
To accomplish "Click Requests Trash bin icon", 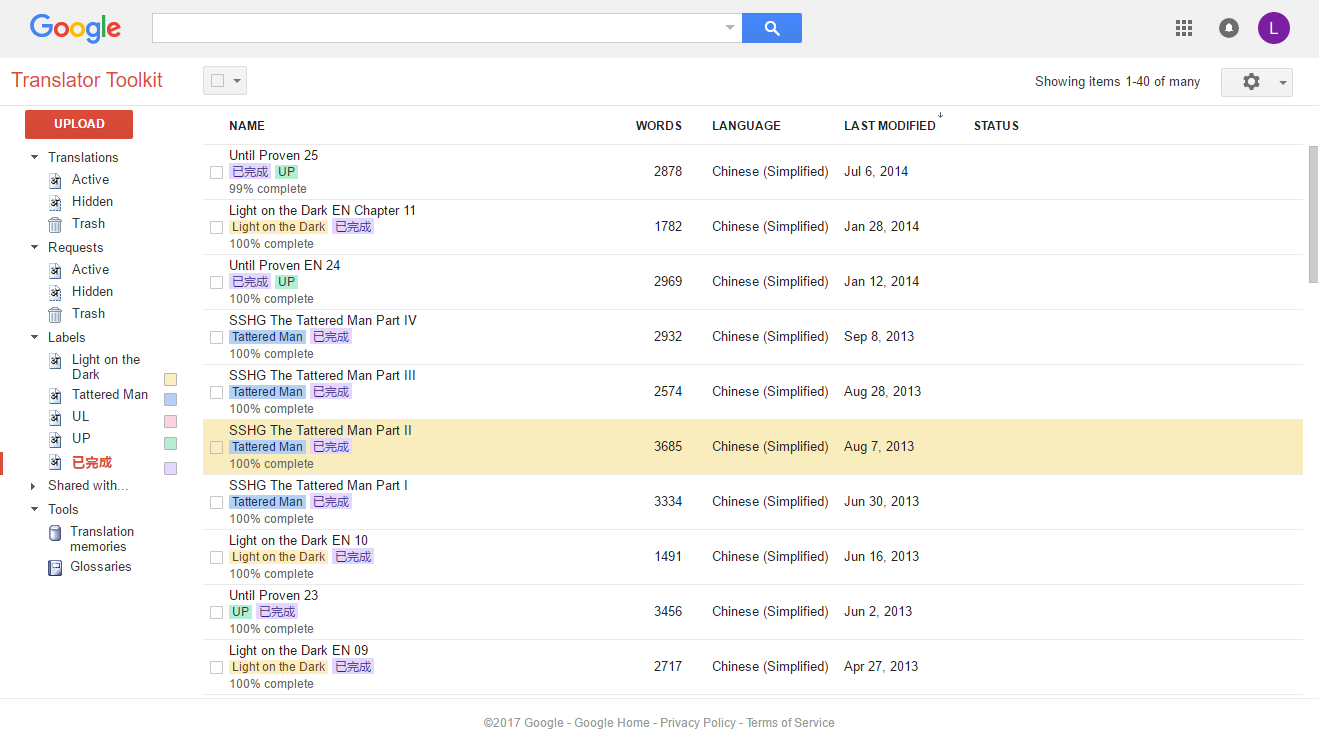I will coord(56,314).
